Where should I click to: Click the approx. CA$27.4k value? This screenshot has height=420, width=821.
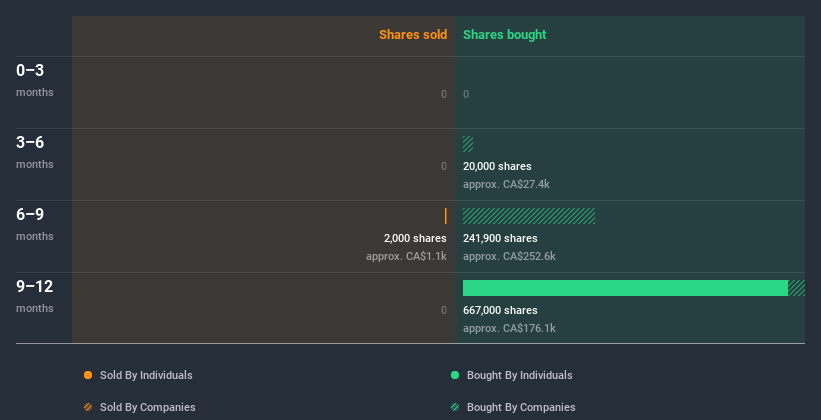click(x=506, y=184)
